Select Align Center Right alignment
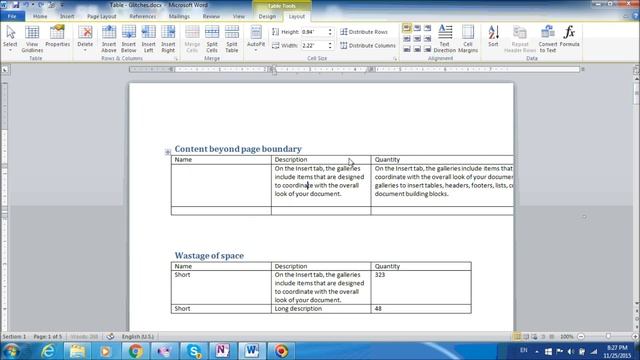The image size is (640, 360). [427, 38]
